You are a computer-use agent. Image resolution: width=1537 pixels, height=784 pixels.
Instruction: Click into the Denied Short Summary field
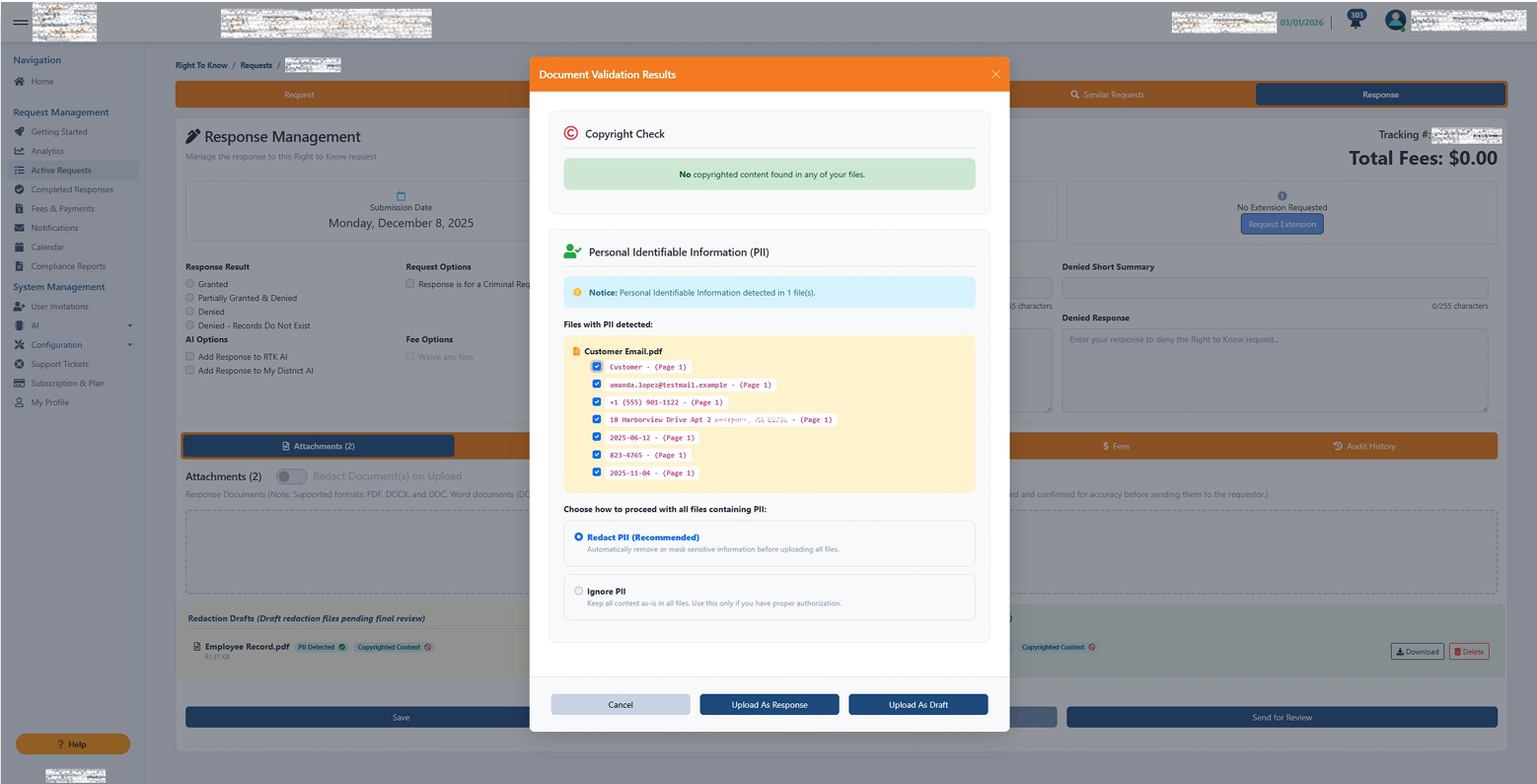point(1275,288)
